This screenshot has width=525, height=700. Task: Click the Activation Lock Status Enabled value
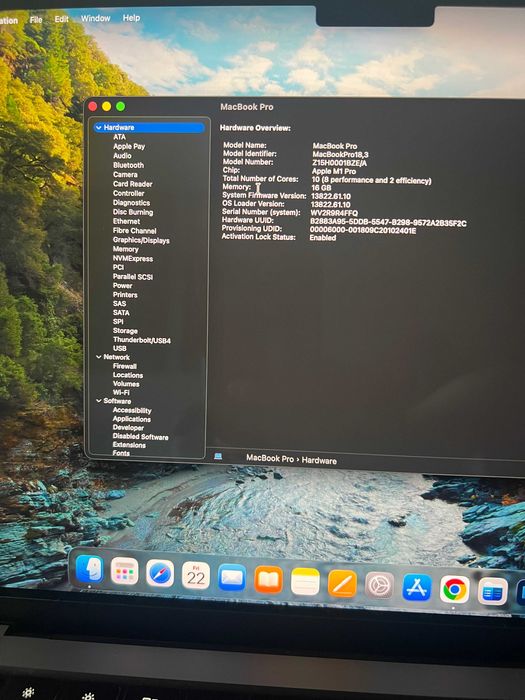(x=323, y=238)
